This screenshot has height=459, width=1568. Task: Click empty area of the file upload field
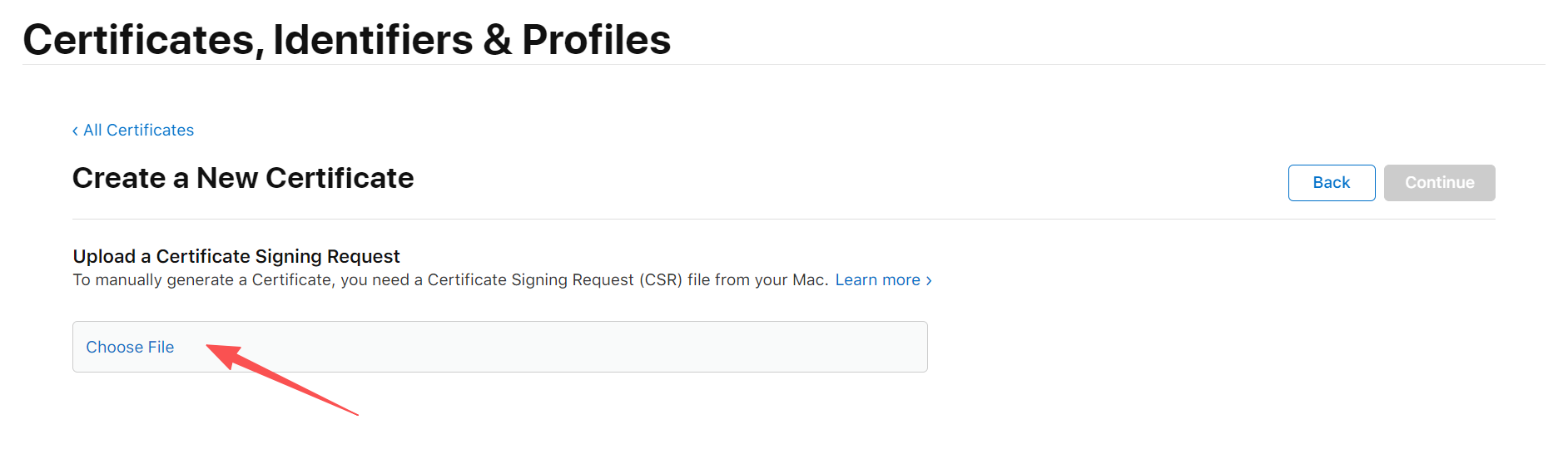(x=583, y=348)
